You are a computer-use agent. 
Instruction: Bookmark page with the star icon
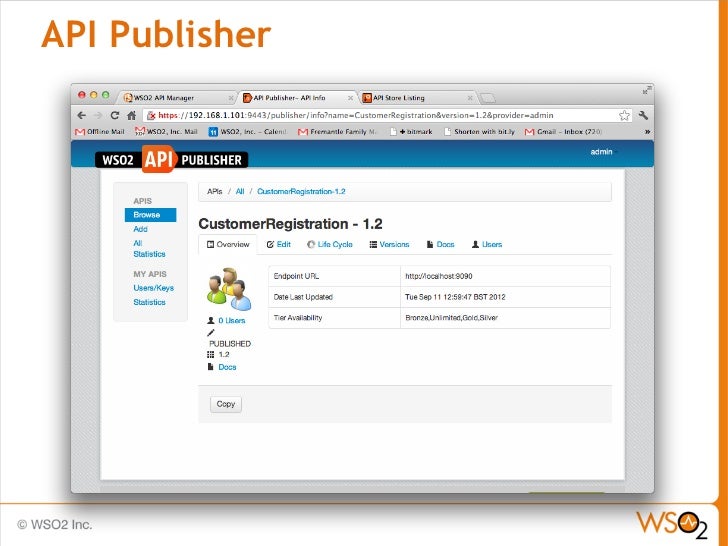pyautogui.click(x=624, y=115)
